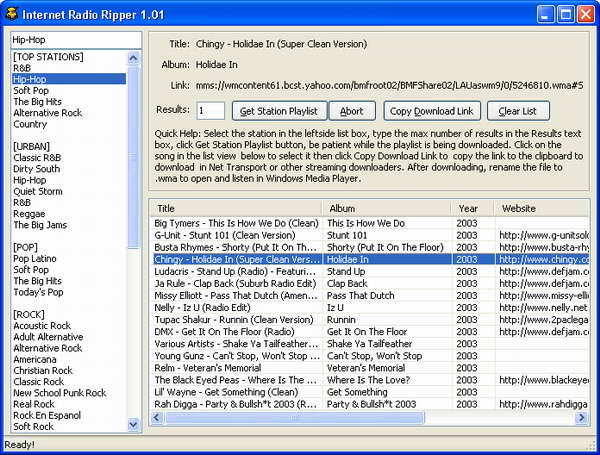Select [TOP STATIONS] heading in station list
600x455 pixels.
(x=48, y=57)
